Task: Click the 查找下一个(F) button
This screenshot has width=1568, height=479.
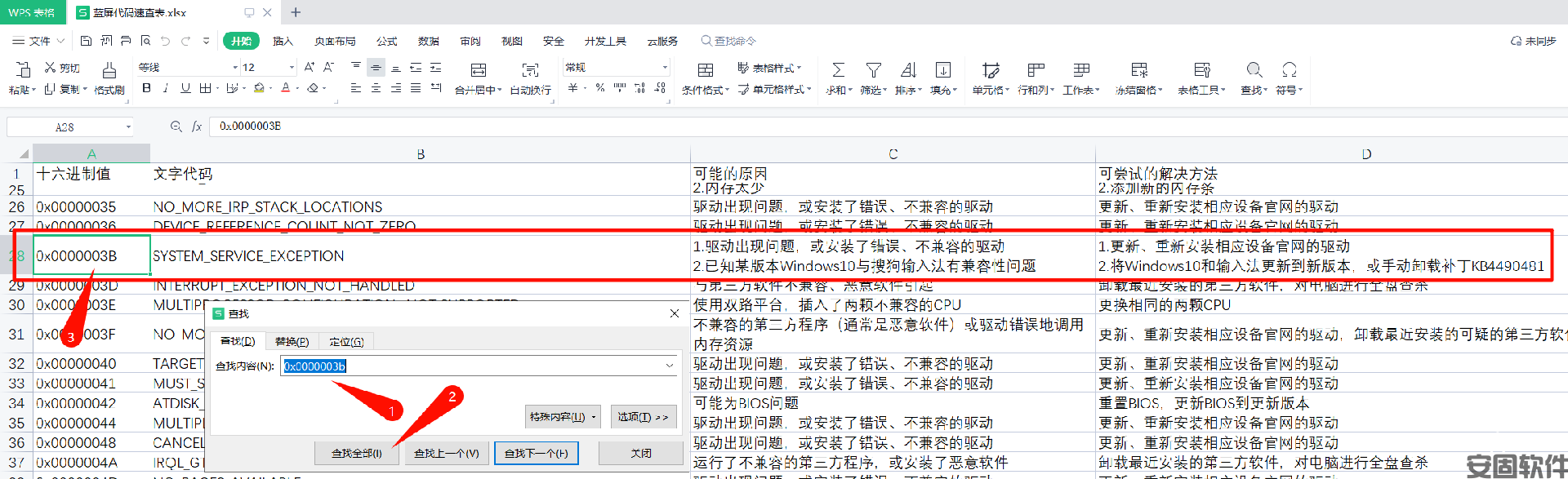Action: tap(536, 453)
